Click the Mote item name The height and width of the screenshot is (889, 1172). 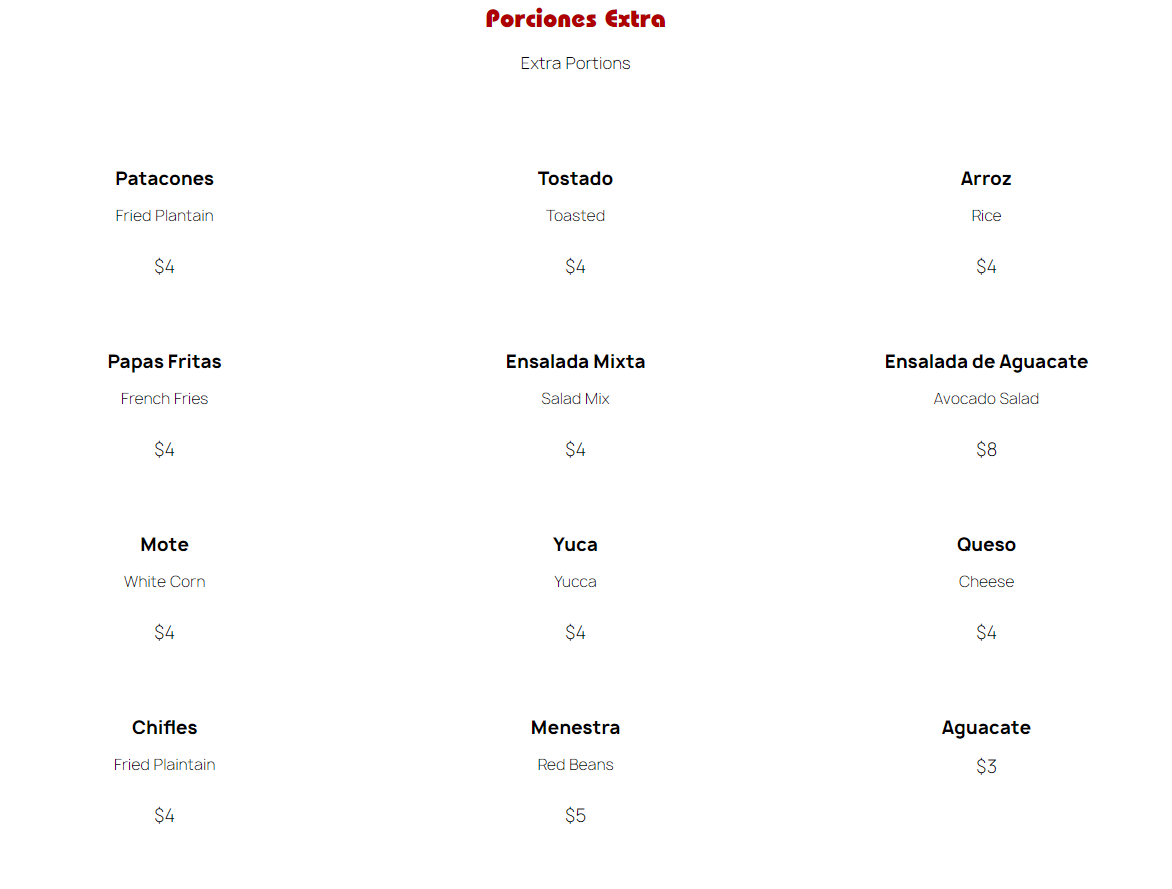click(164, 545)
